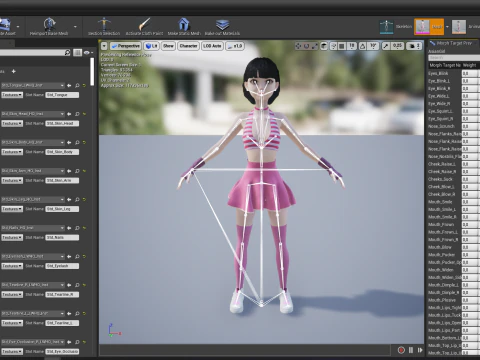Open the x1.0 playback speed menu
The width and height of the screenshot is (480, 360).
click(x=235, y=46)
